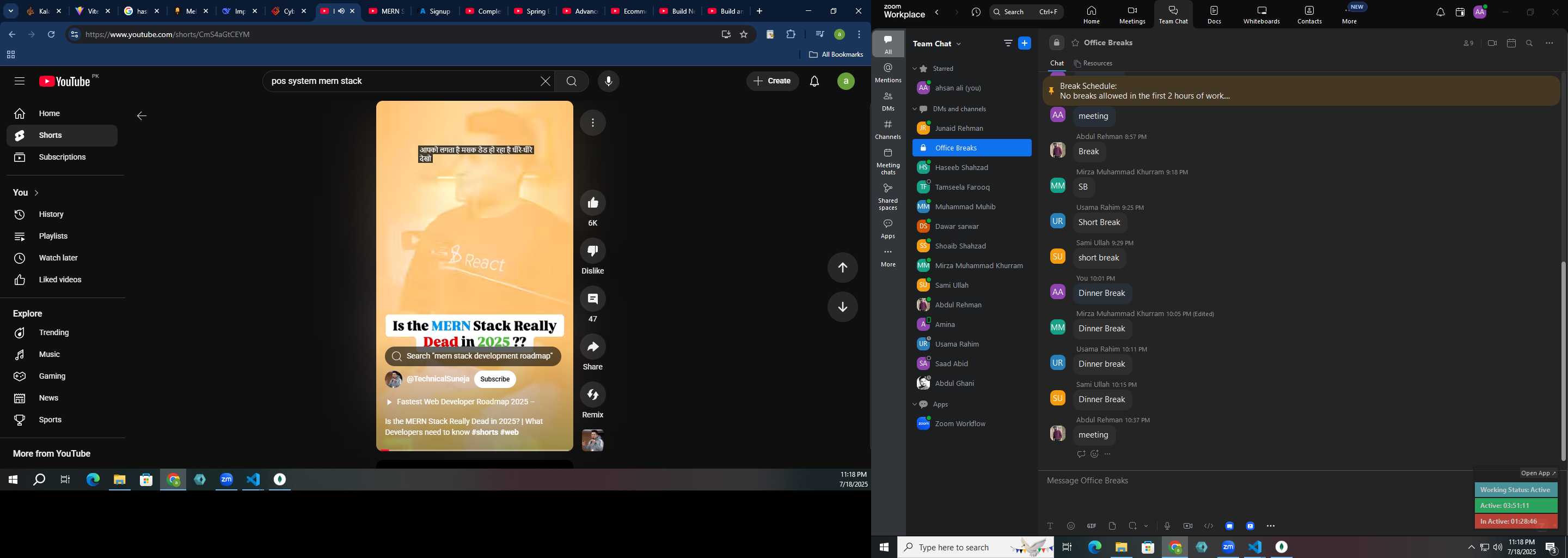Collapse the DMs and channels section
Screen dimensions: 1568x558
[x=914, y=109]
